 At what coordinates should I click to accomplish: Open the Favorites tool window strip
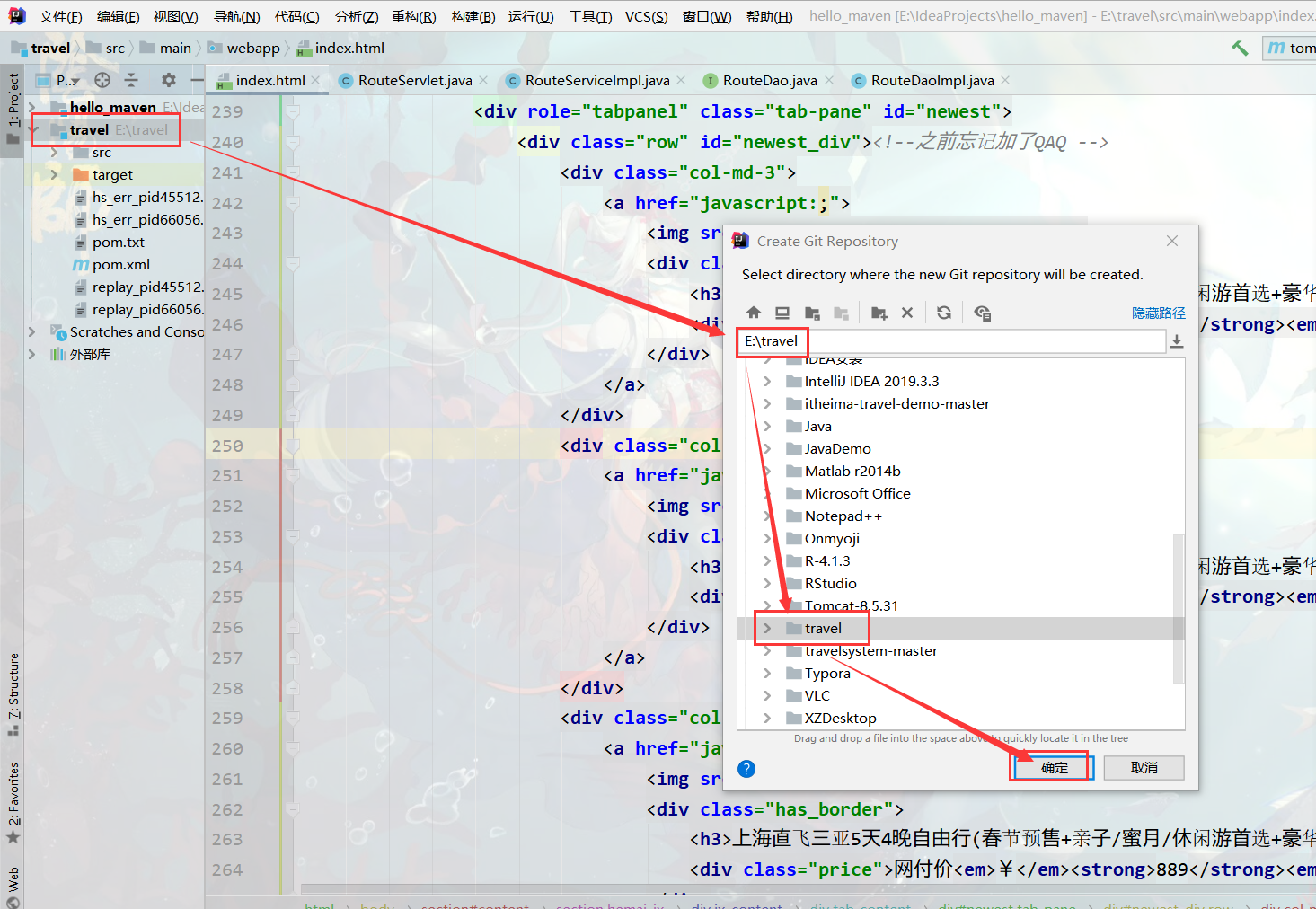(x=13, y=802)
